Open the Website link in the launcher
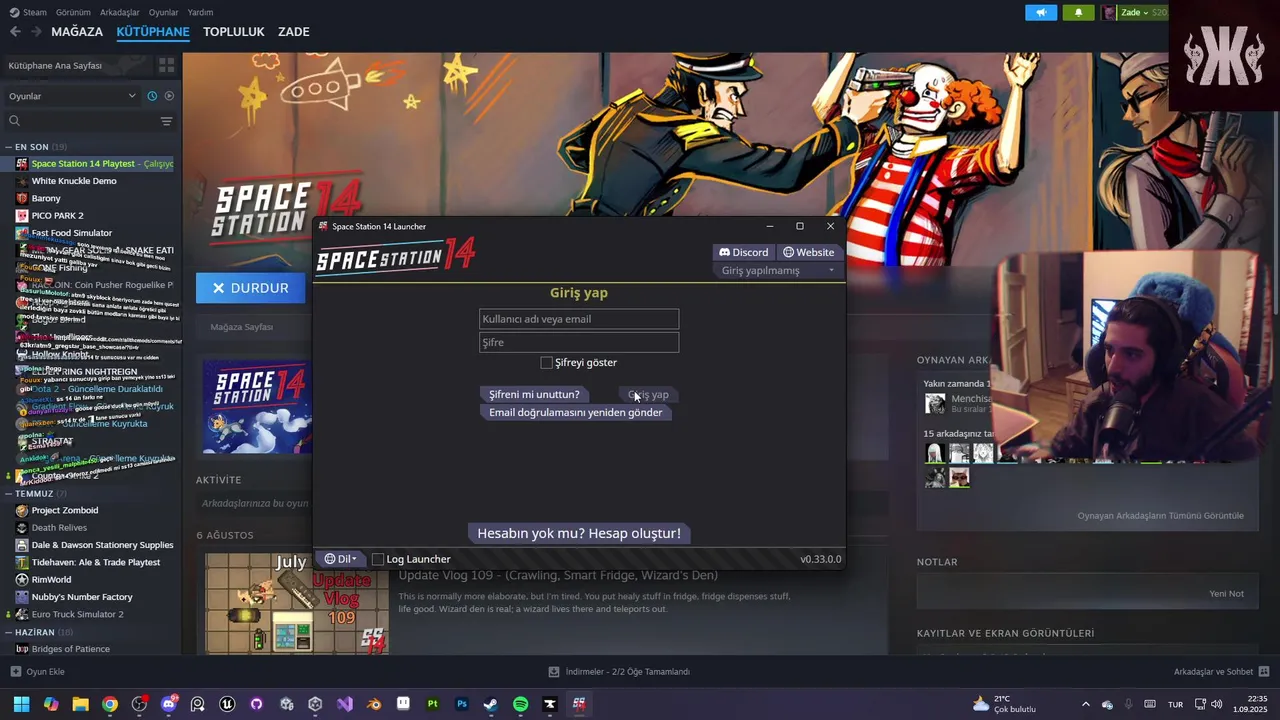Viewport: 1280px width, 720px height. click(x=808, y=252)
